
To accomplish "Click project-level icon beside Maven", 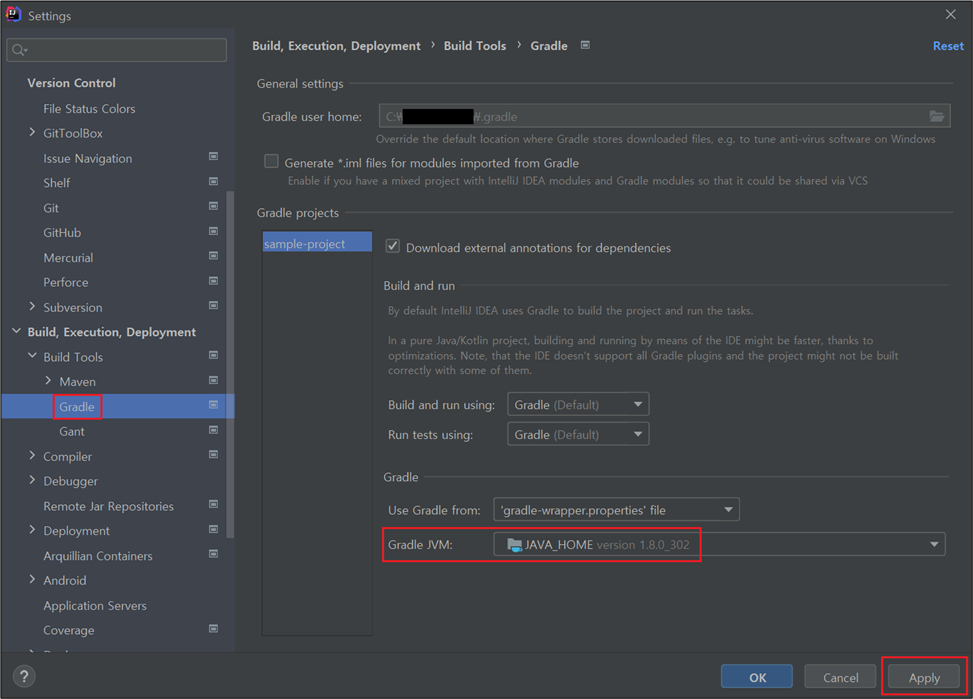I will 213,380.
